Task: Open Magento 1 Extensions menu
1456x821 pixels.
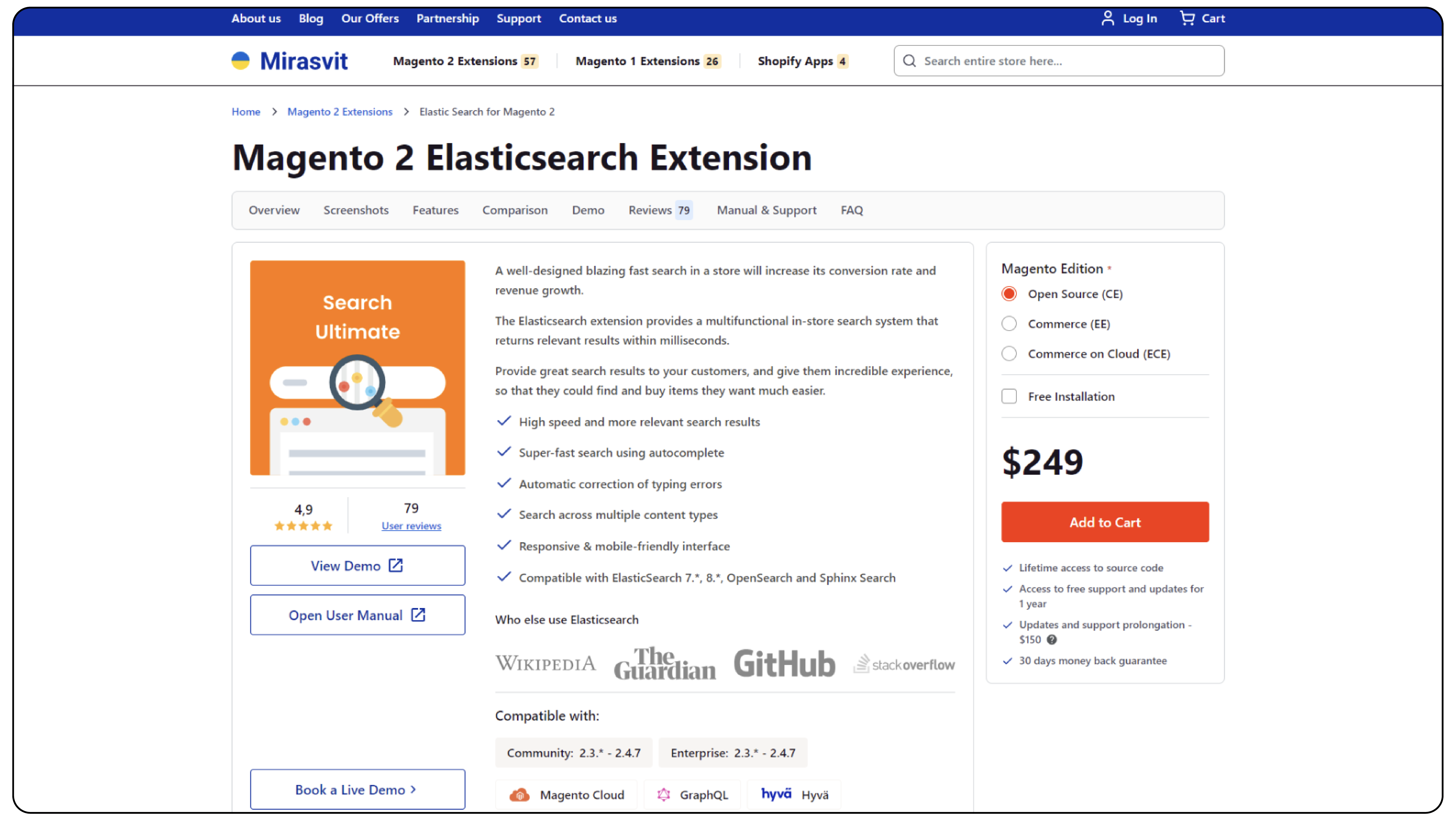Action: (648, 61)
